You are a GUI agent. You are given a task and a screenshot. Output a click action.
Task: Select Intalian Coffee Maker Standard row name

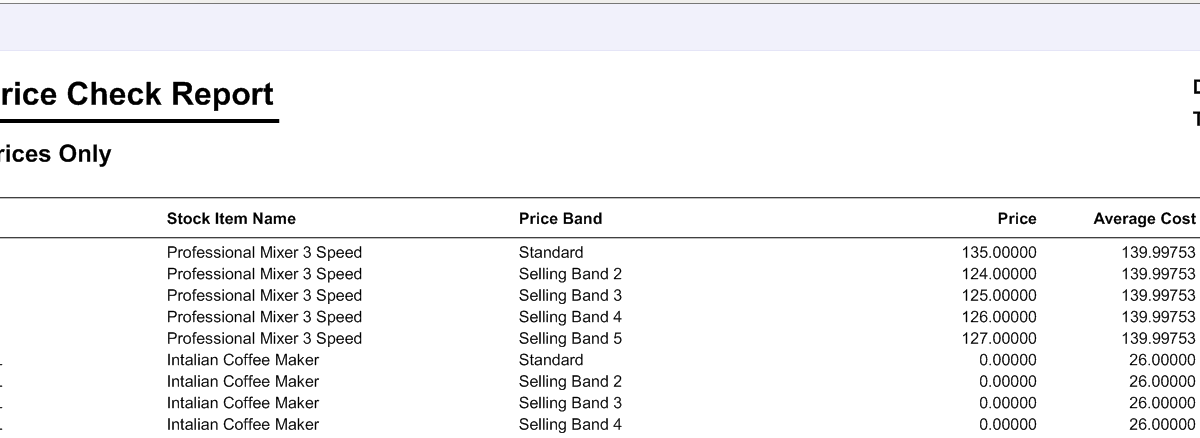point(243,360)
